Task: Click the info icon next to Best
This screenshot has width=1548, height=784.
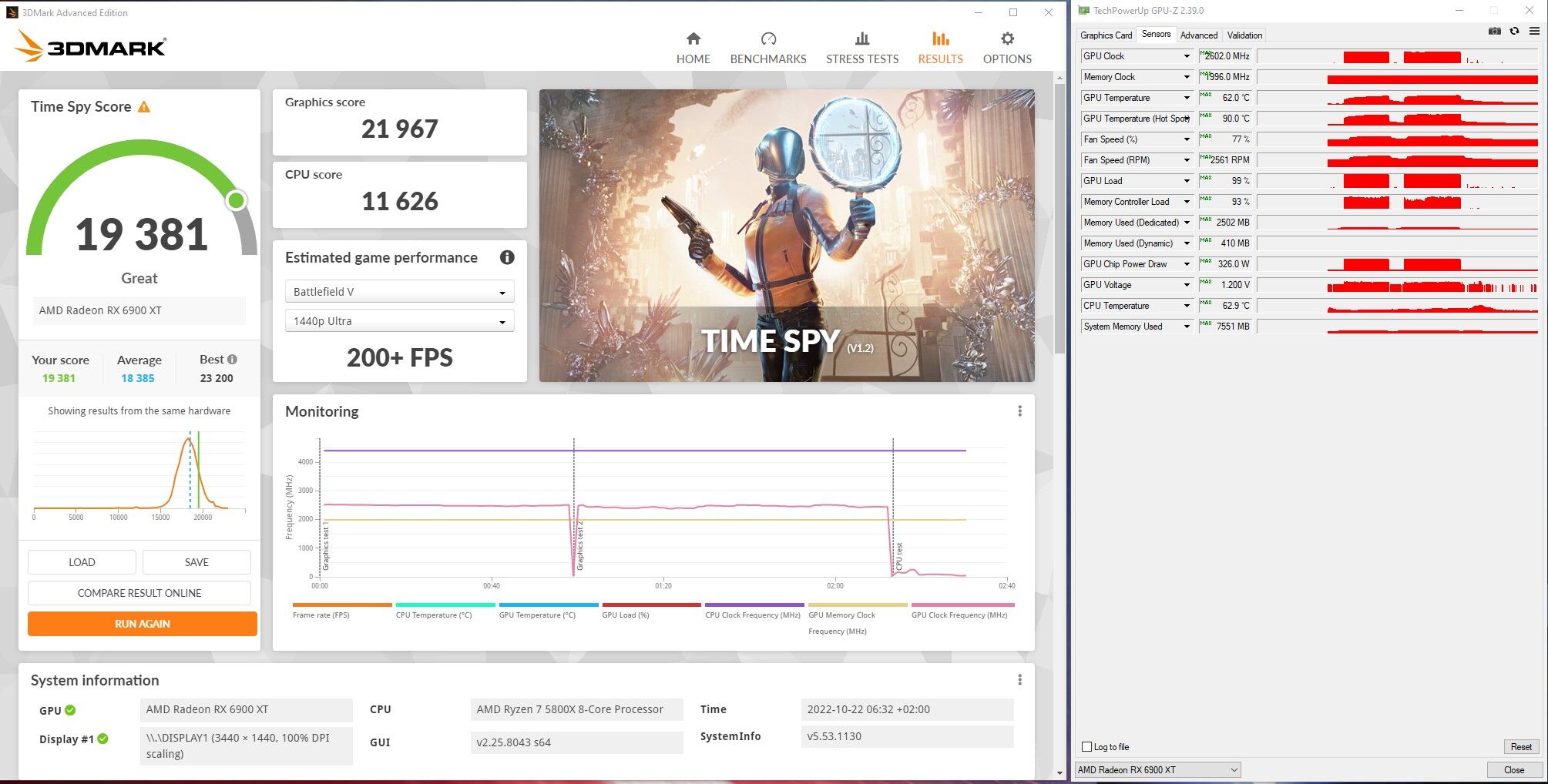Action: 233,360
